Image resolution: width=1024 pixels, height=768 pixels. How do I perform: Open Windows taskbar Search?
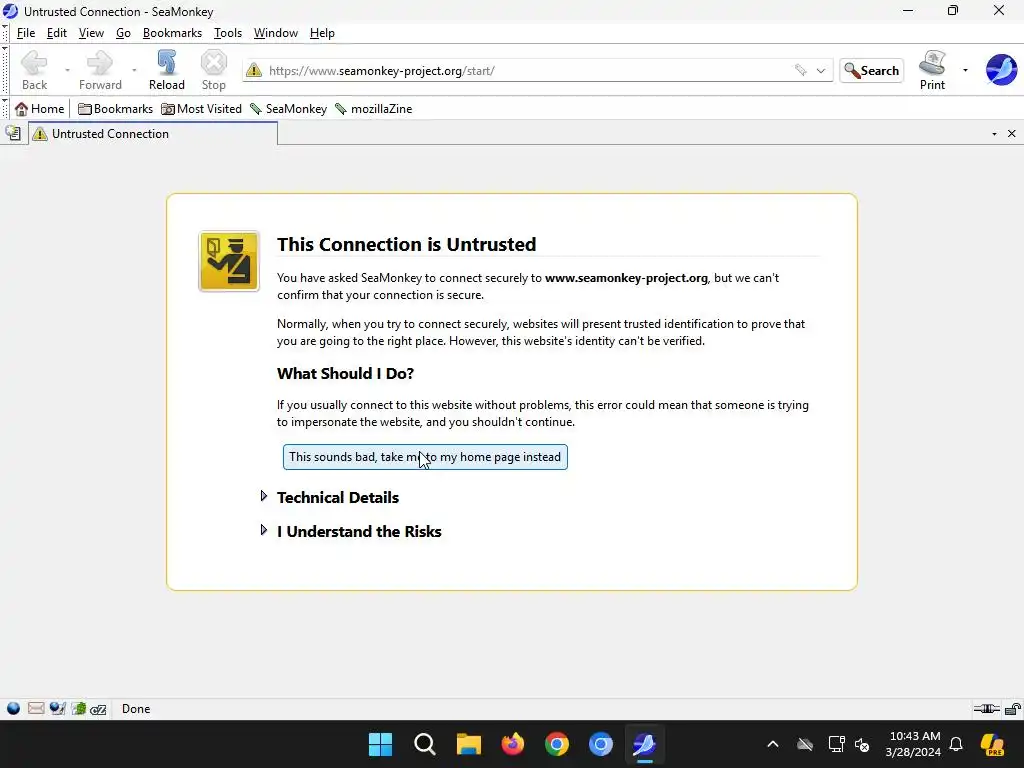coord(424,744)
